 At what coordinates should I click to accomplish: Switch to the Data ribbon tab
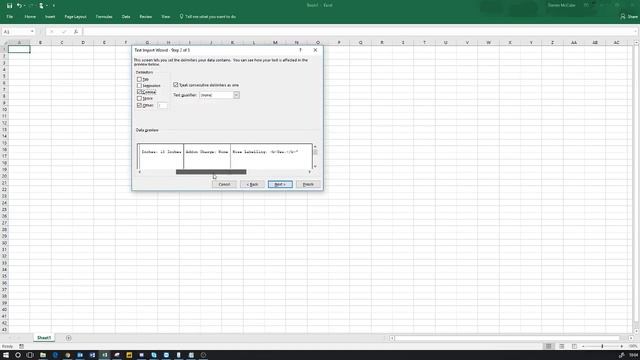tap(126, 17)
